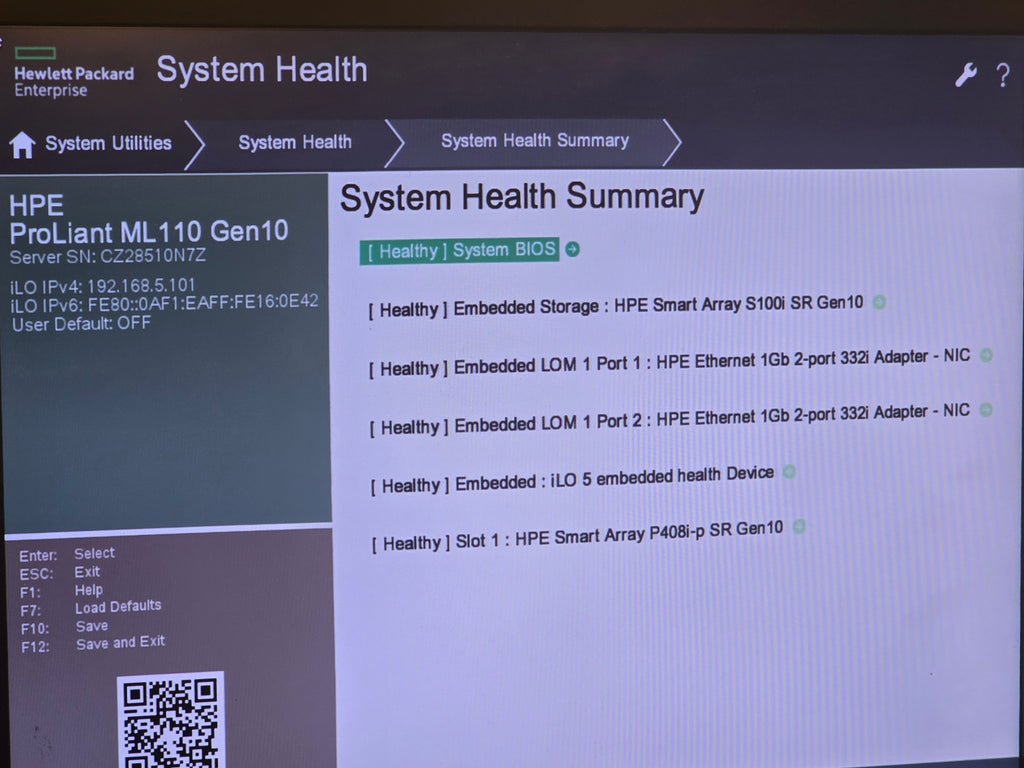The height and width of the screenshot is (768, 1024).
Task: Click the arrow icon beside iLO 5 health Device
Action: [789, 472]
